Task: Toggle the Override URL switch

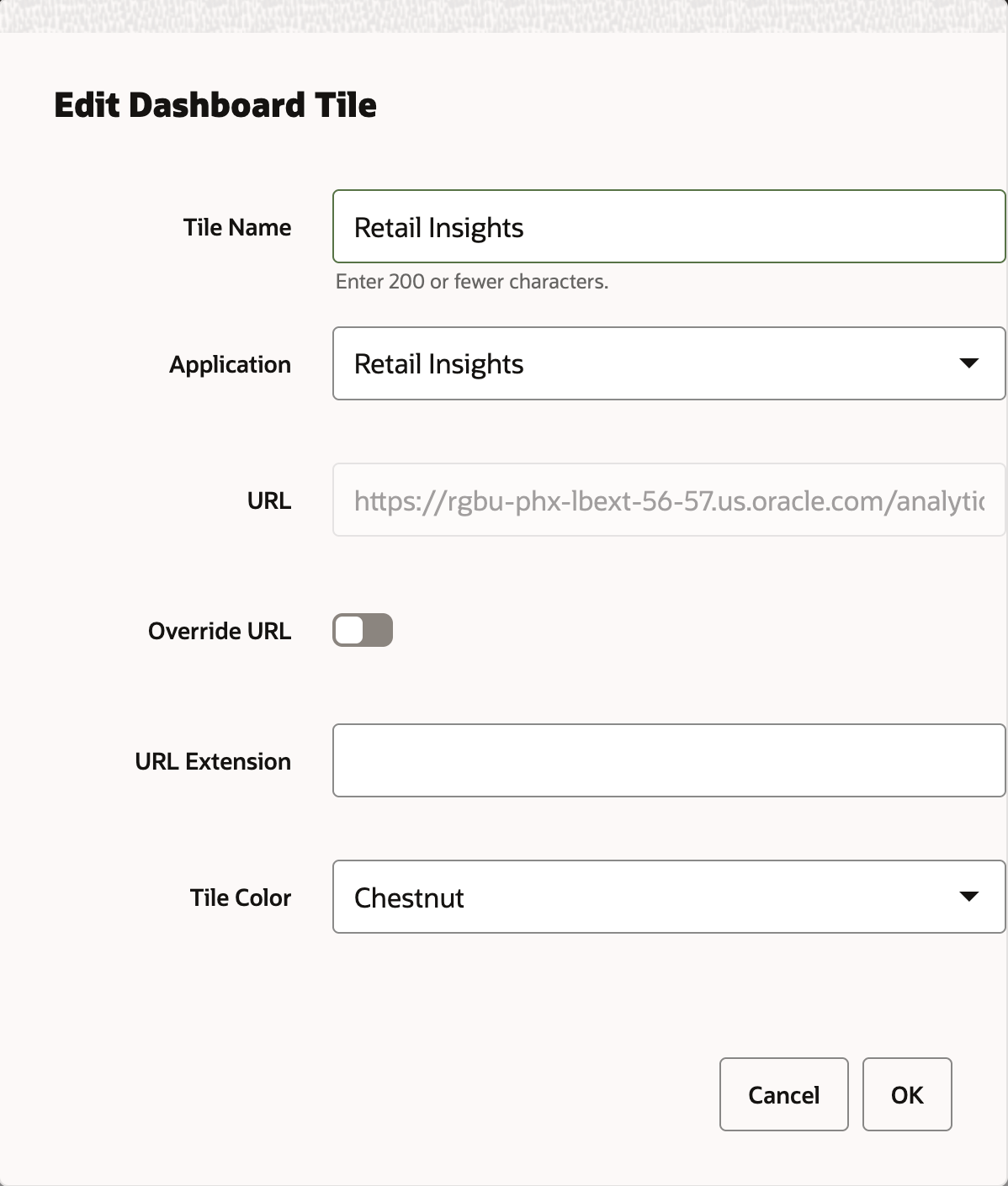Action: click(x=363, y=630)
